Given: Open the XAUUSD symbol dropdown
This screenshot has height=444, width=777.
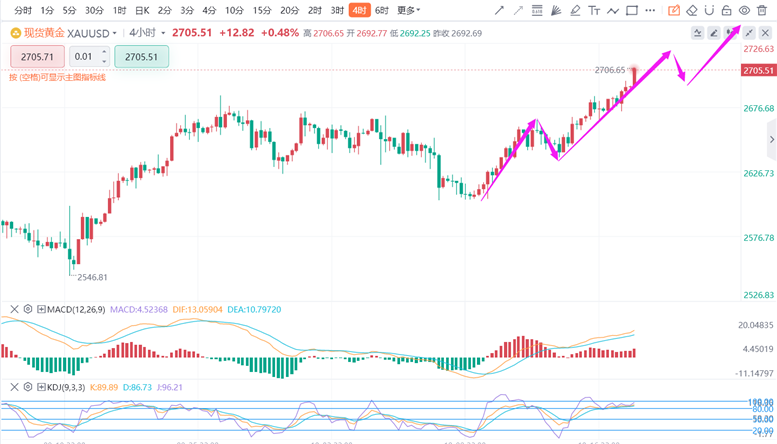Looking at the screenshot, I should [114, 32].
